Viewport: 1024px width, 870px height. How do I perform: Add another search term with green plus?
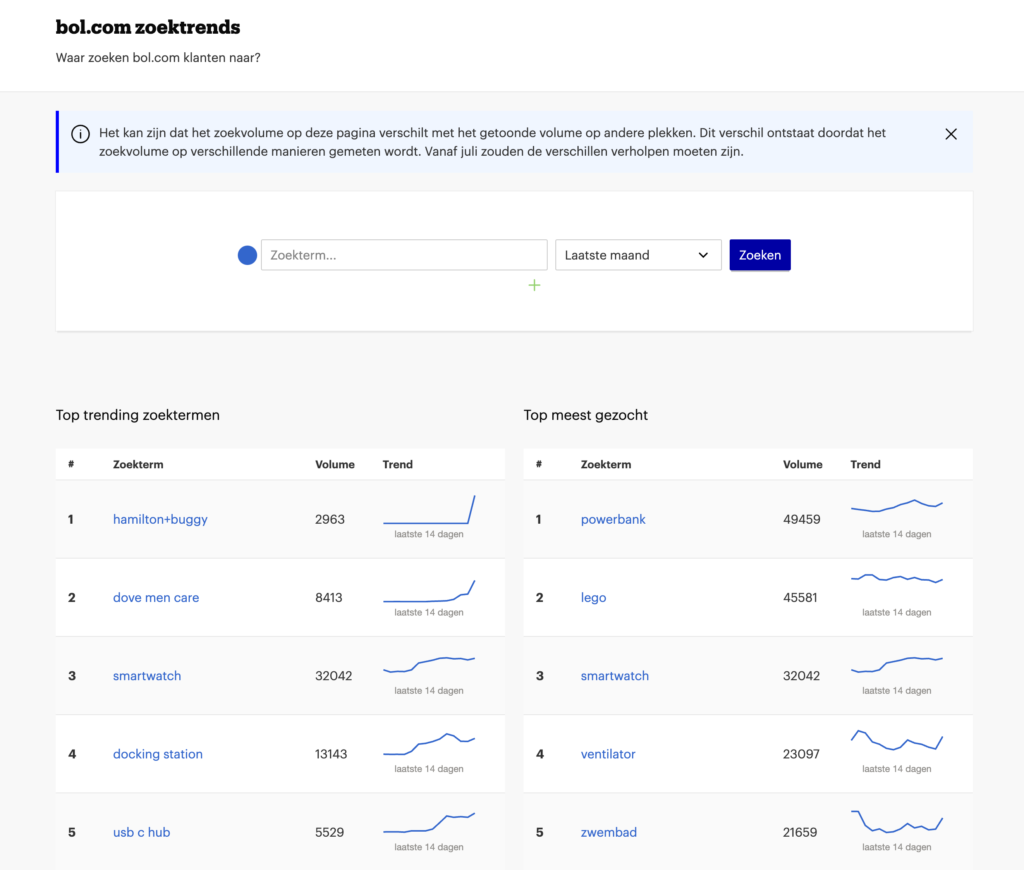click(x=534, y=286)
